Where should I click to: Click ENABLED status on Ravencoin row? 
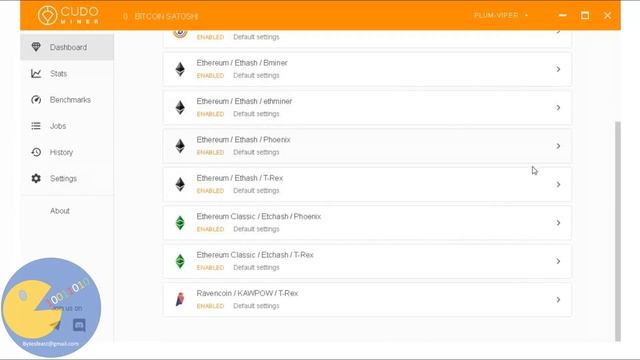tap(210, 306)
